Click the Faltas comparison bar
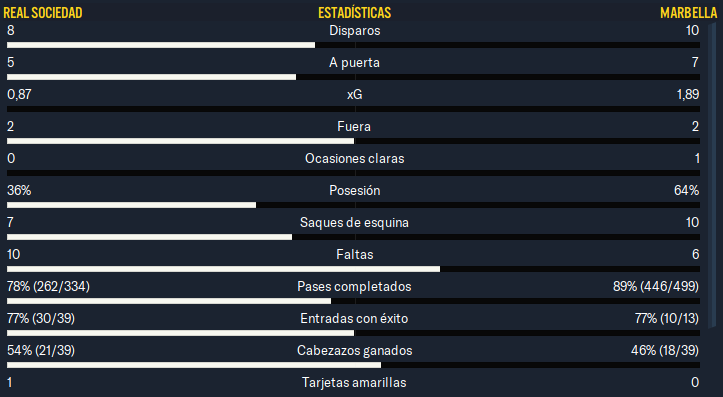 pyautogui.click(x=353, y=269)
